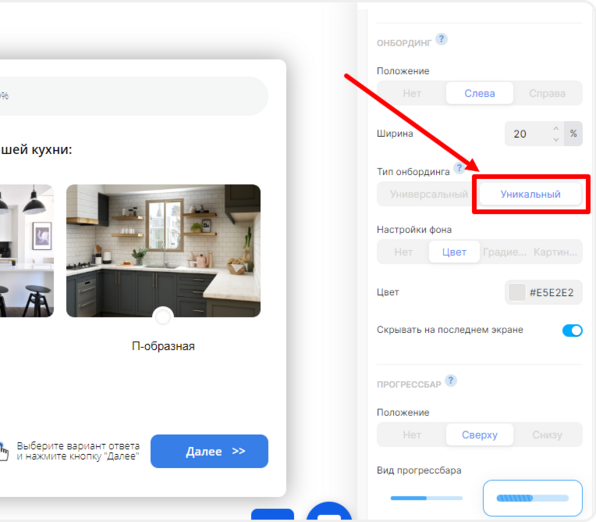Toggle Скрывать на последнем экране switch
Screen dimensions: 596x522
tap(572, 330)
